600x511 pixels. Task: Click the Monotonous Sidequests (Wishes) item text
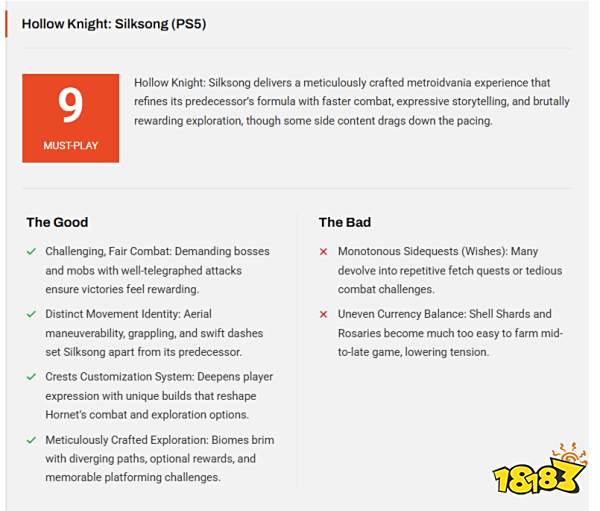[450, 271]
